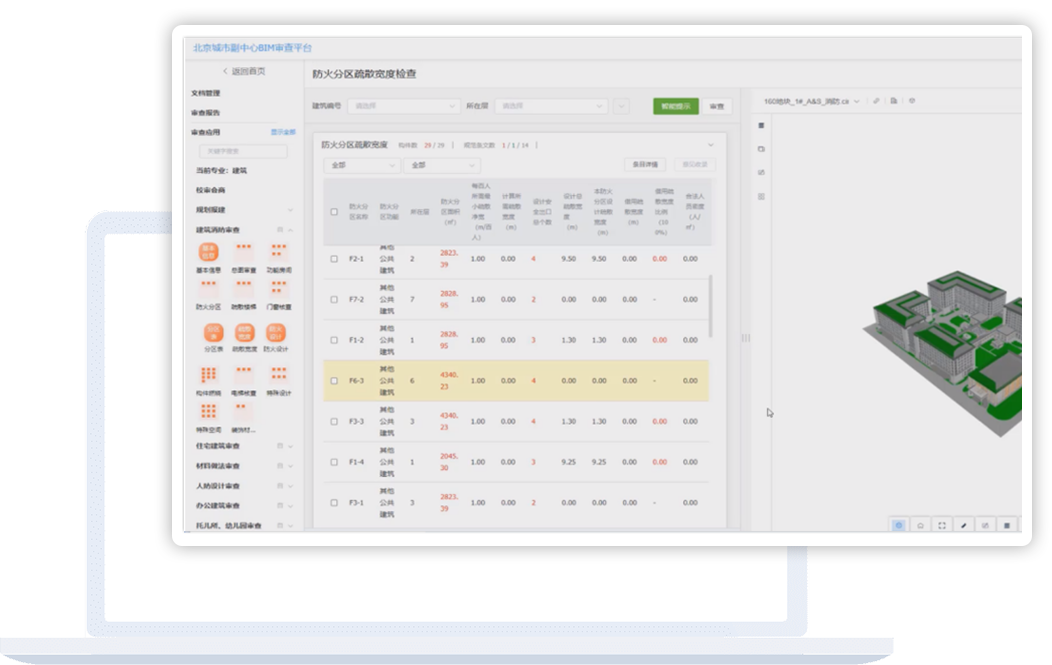Screen dimensions: 1052x665
Task: Click the 返回首页 link
Action: click(x=244, y=71)
